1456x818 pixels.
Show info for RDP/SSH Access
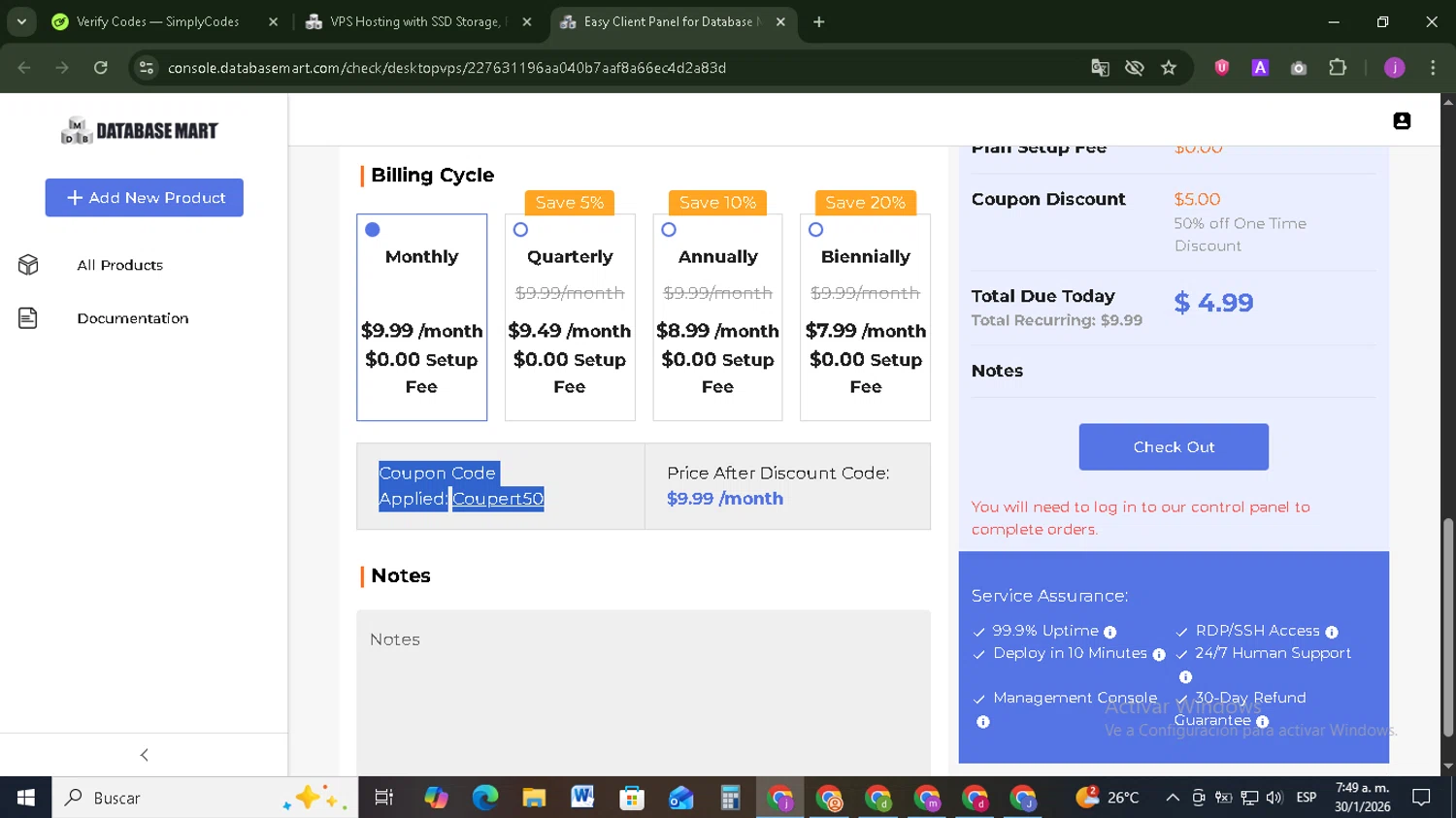coord(1332,632)
